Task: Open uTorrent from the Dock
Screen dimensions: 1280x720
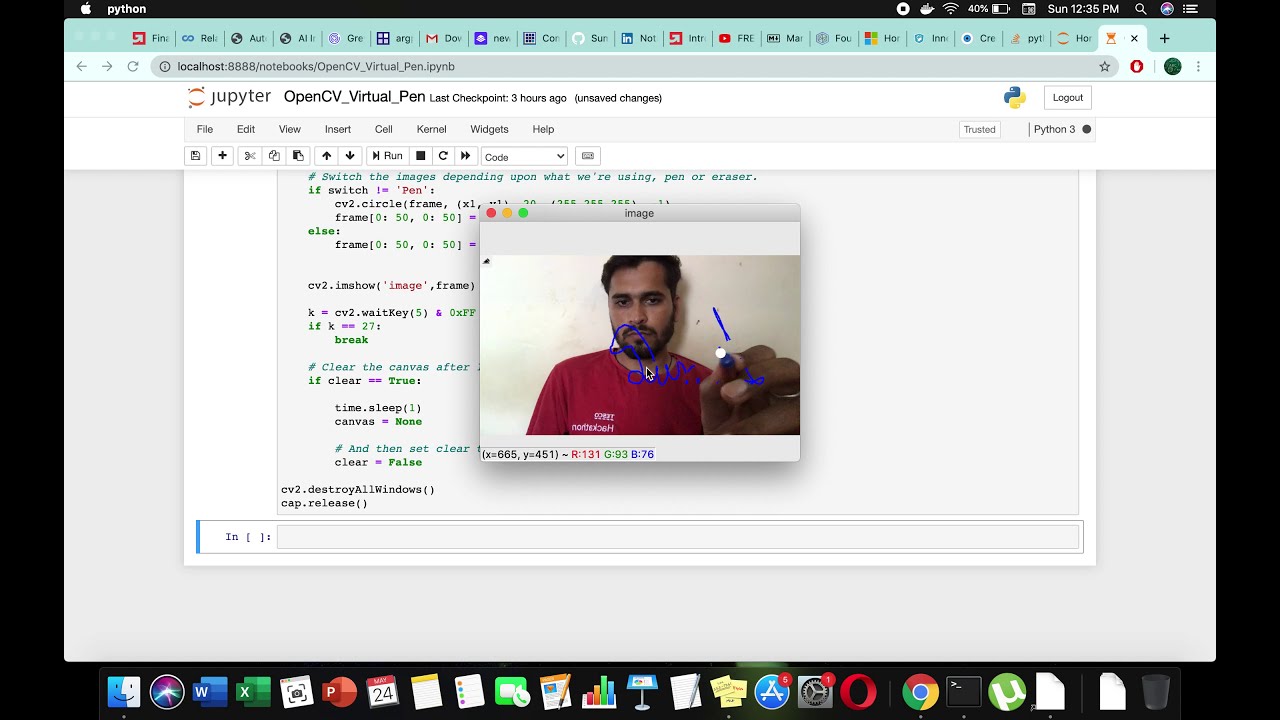Action: (1007, 692)
